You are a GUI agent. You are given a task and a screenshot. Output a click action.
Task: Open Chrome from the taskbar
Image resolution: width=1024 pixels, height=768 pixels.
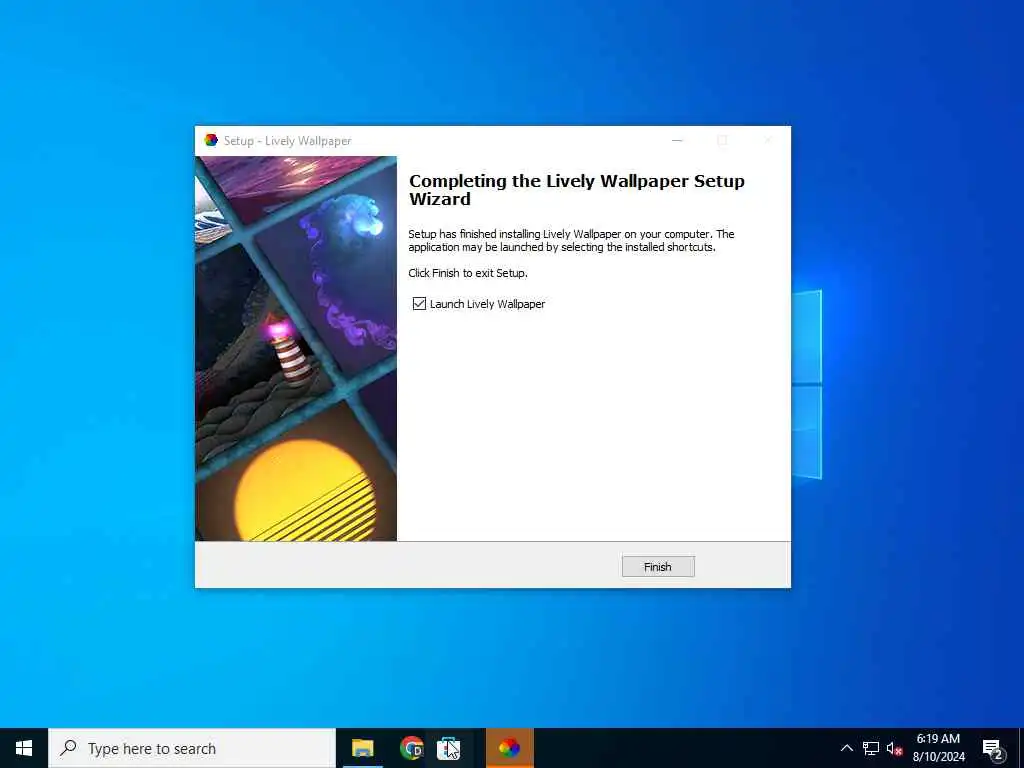click(411, 748)
